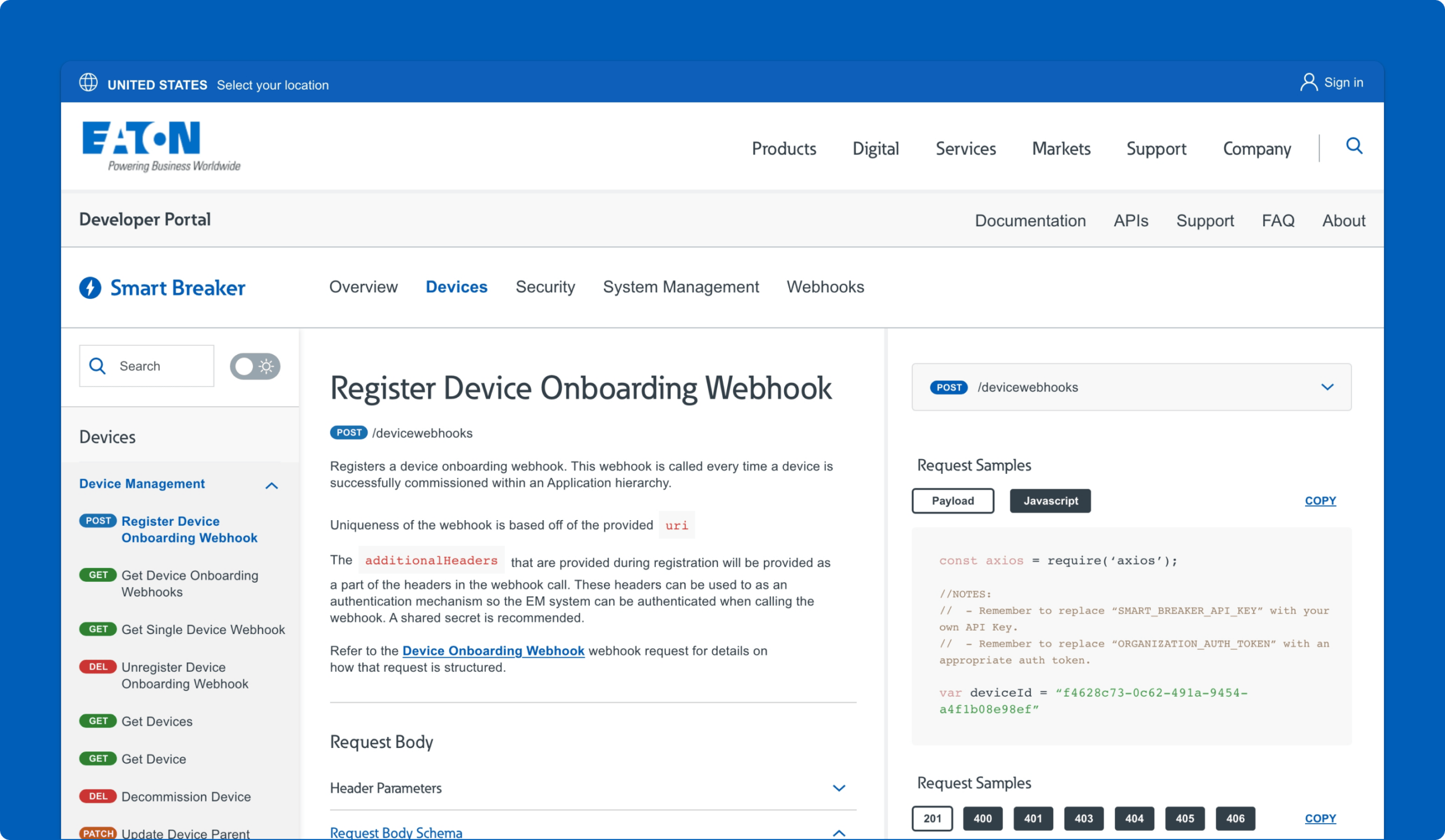Click the user Sign in icon
The height and width of the screenshot is (840, 1445).
point(1308,82)
